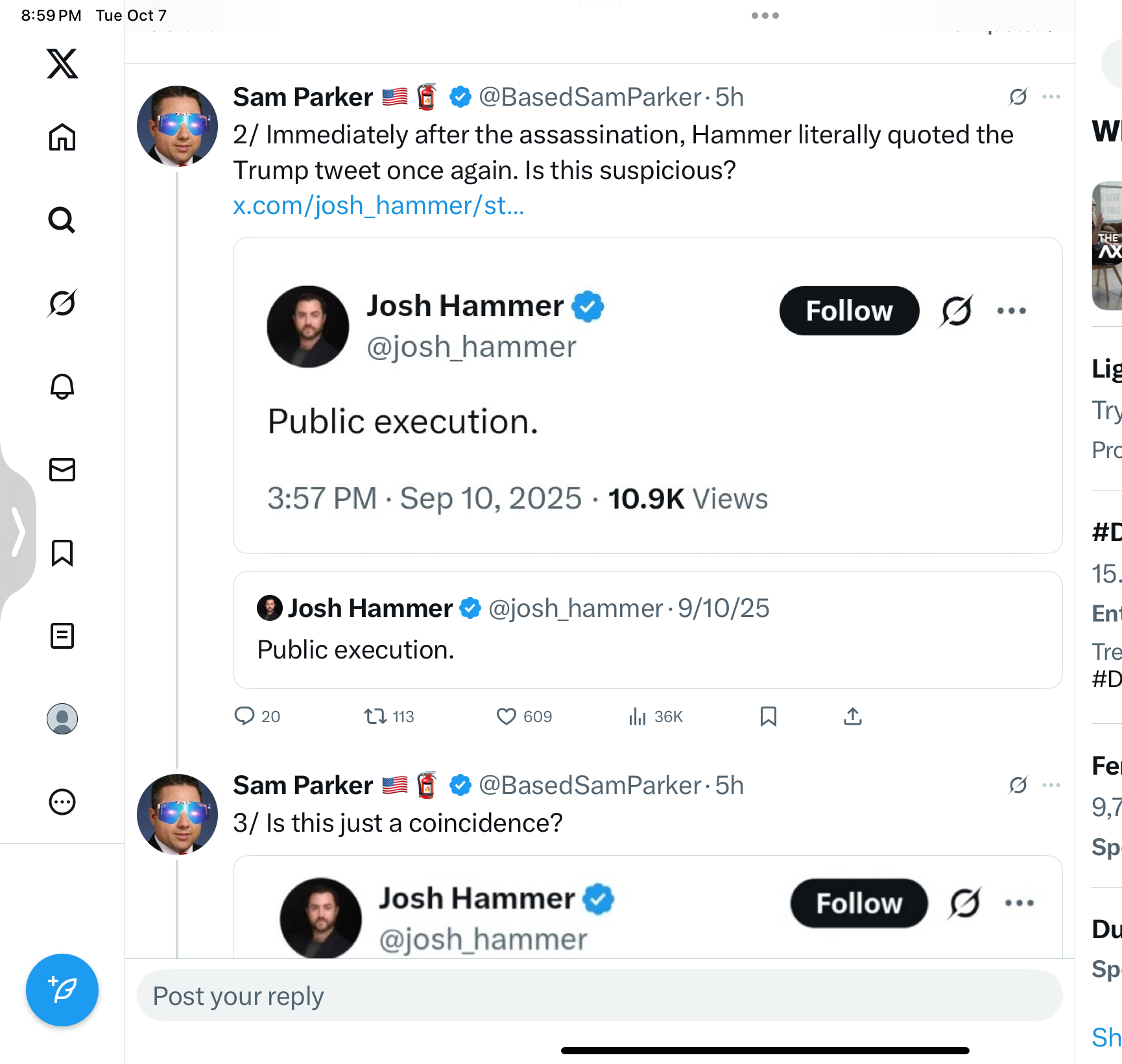
Task: Open Grok from the left sidebar
Action: pos(62,303)
